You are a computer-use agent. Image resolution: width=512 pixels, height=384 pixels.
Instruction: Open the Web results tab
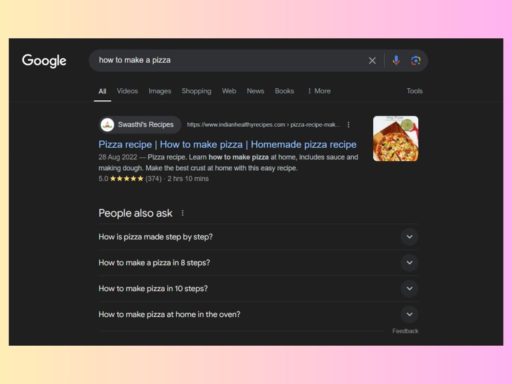(x=229, y=91)
